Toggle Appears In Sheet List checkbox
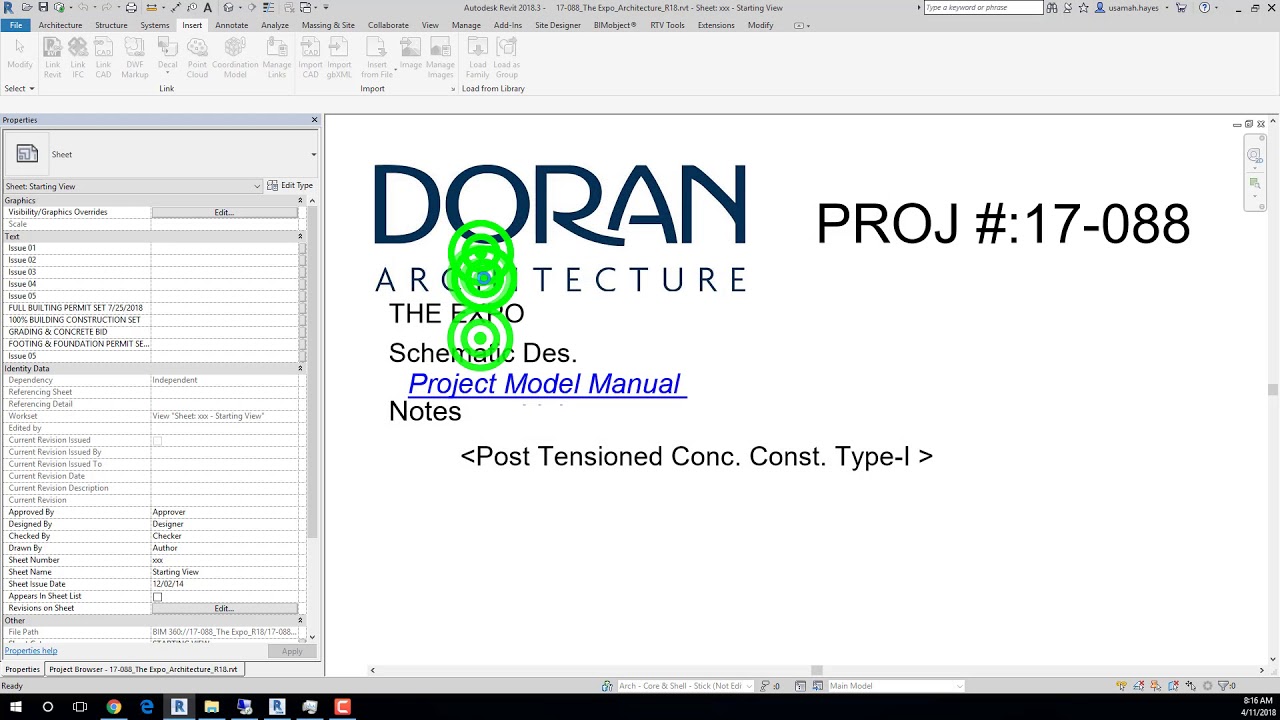 [x=157, y=597]
